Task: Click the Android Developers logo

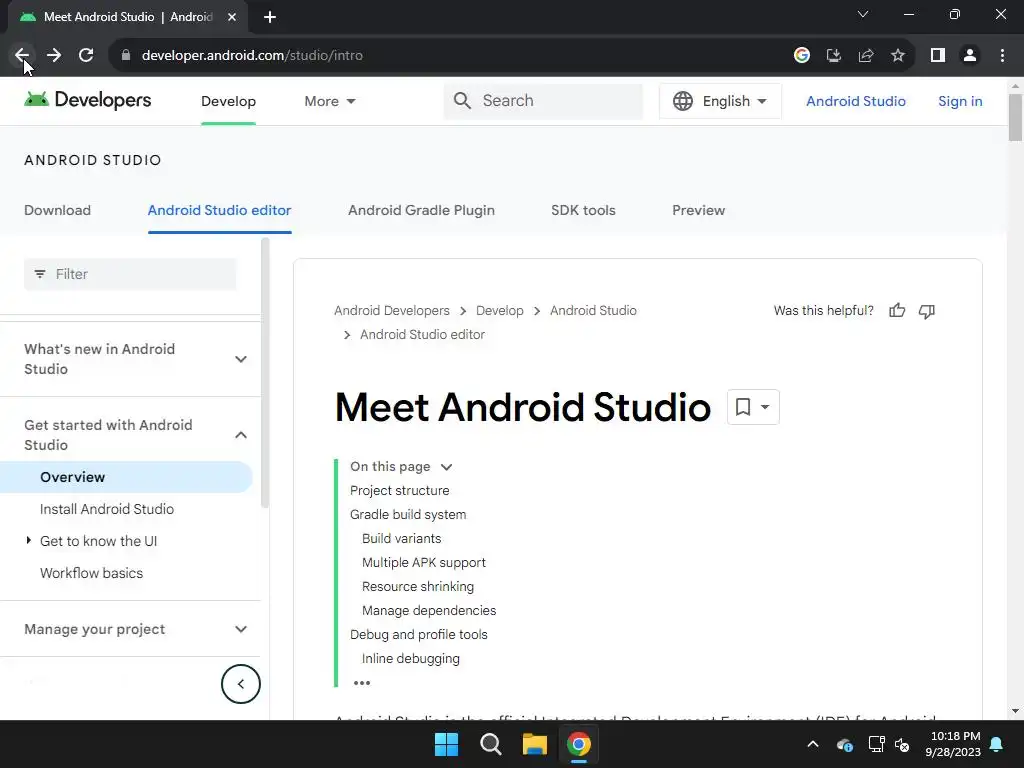Action: pyautogui.click(x=88, y=100)
